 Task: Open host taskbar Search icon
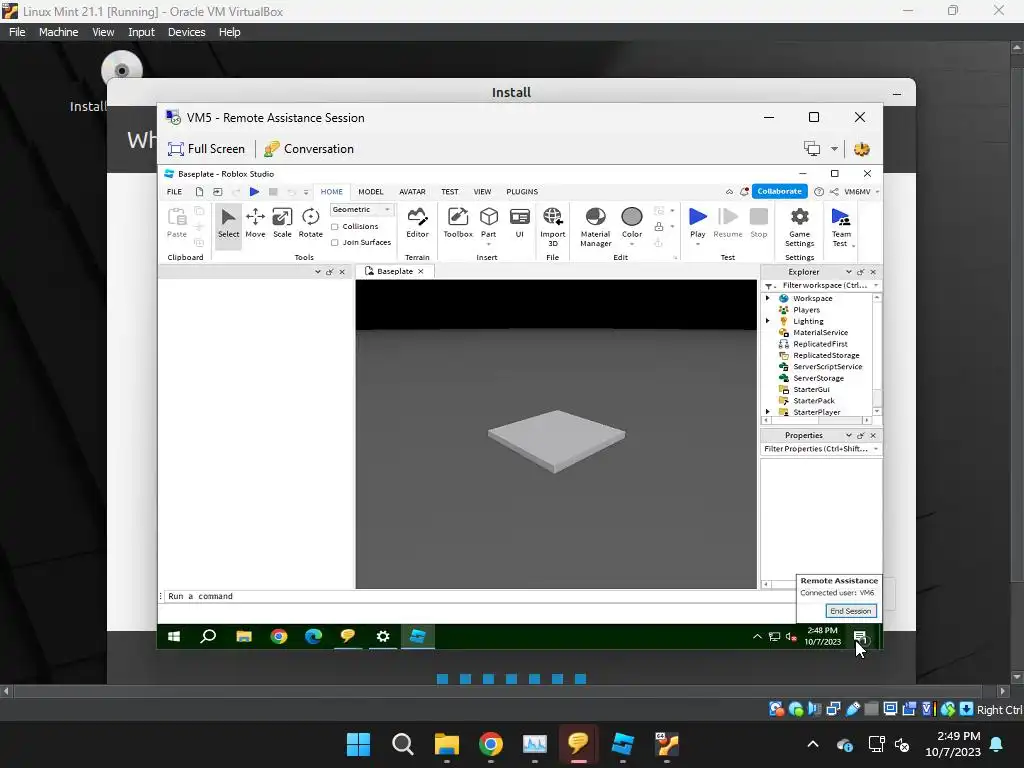pos(402,744)
